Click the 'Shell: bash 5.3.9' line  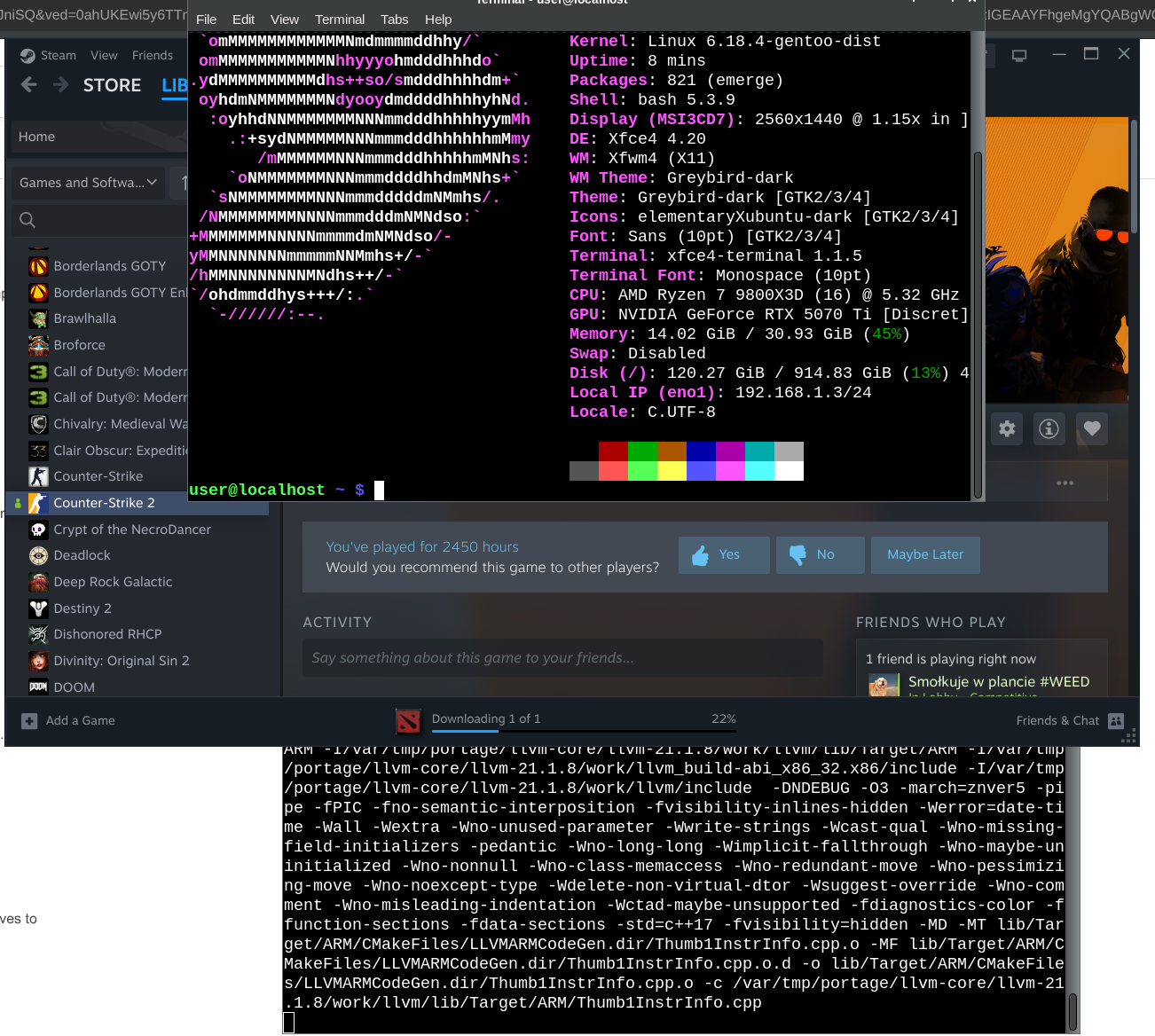652,100
